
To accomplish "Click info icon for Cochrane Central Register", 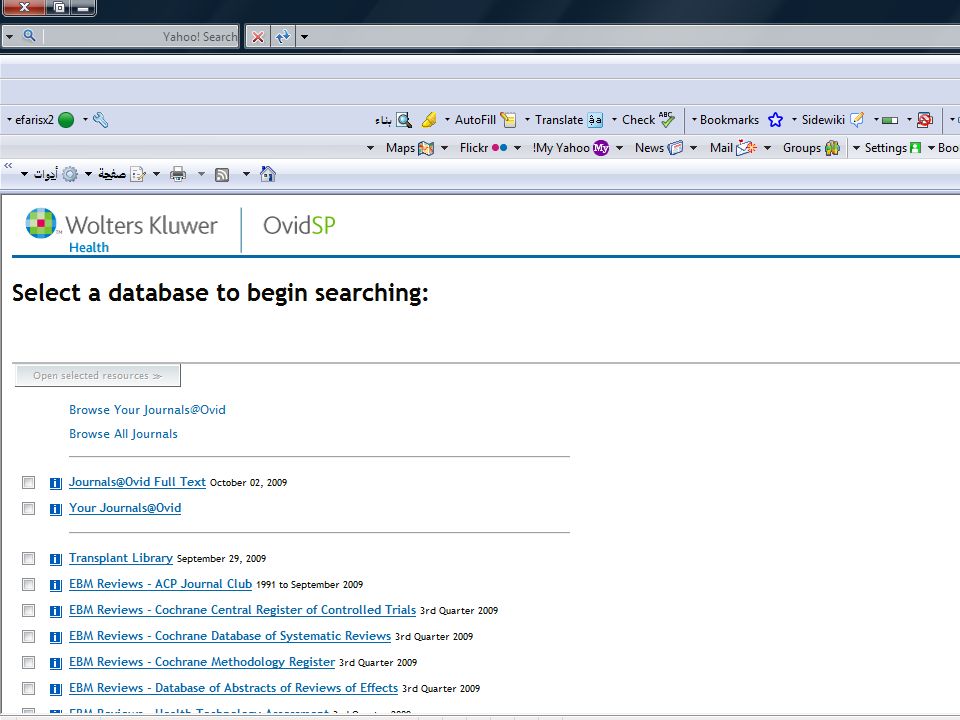I will pos(56,611).
